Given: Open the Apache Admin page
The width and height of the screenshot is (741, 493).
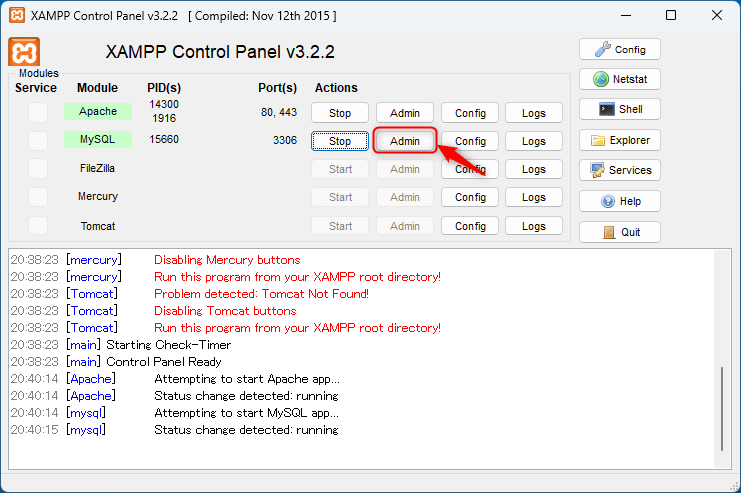Looking at the screenshot, I should (405, 113).
